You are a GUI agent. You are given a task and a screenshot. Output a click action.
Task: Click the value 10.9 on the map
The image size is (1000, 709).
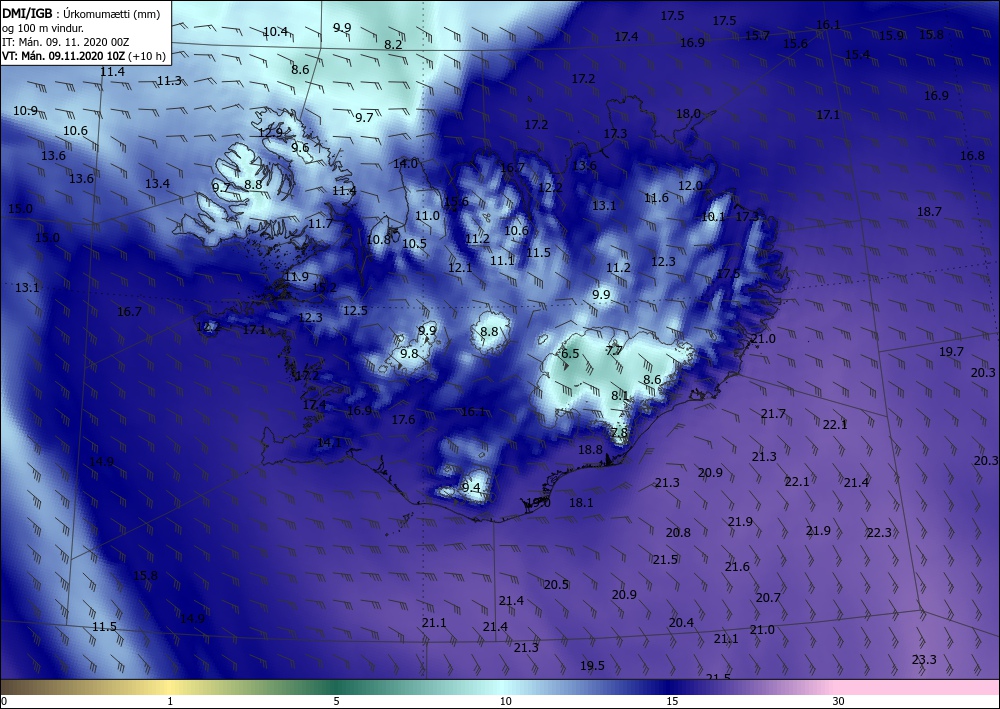click(x=25, y=110)
